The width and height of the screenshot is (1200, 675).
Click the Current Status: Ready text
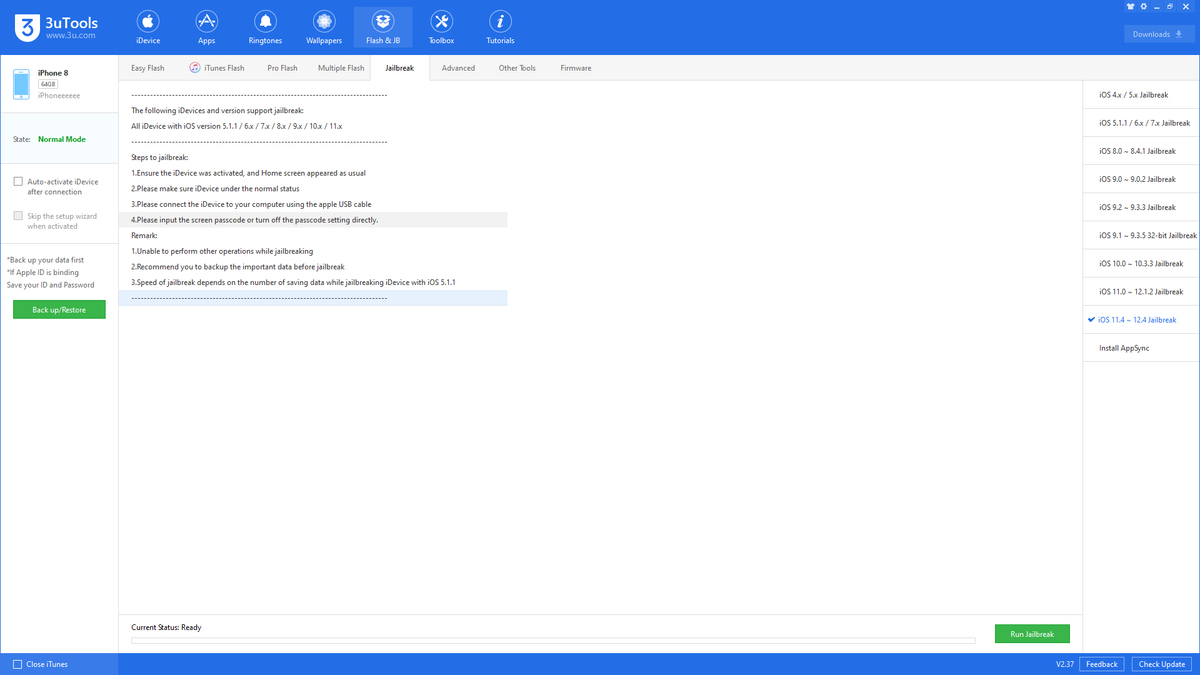(x=166, y=627)
